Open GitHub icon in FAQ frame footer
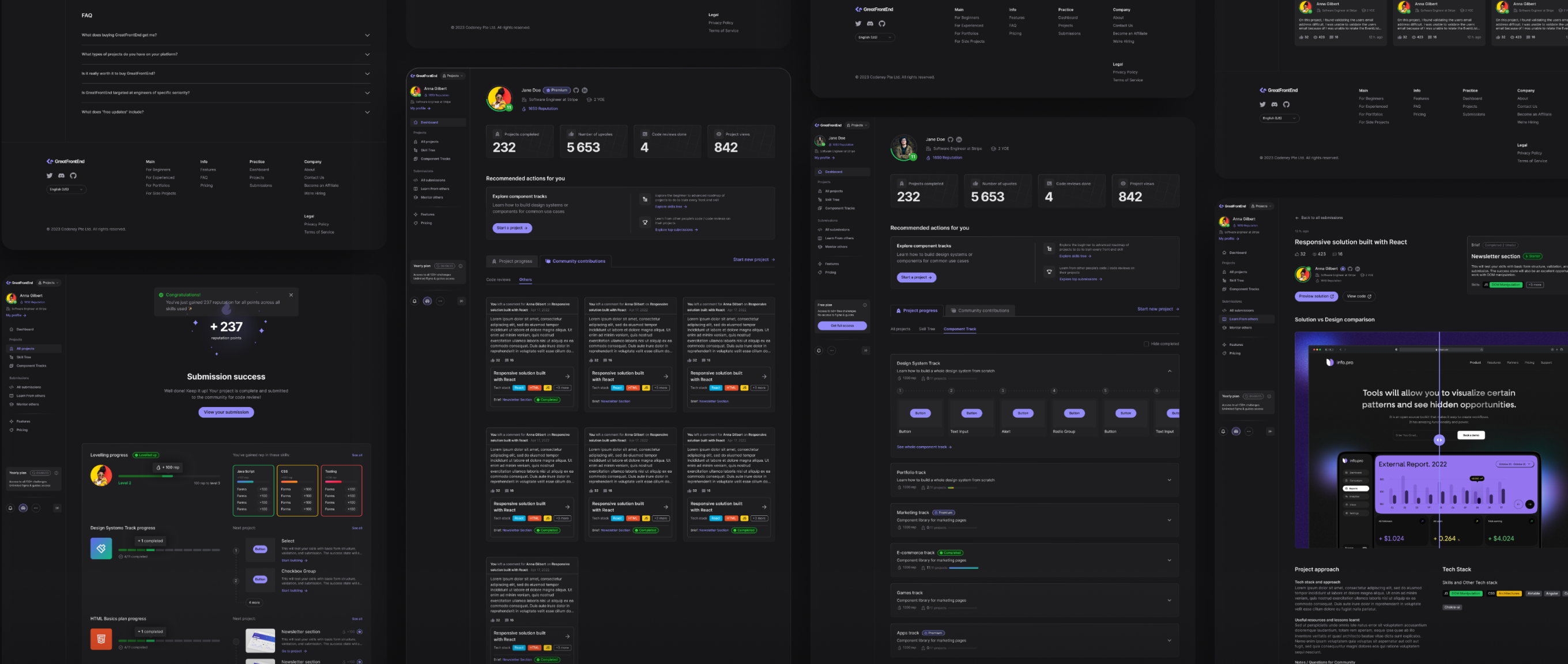Image resolution: width=1568 pixels, height=664 pixels. tap(73, 175)
